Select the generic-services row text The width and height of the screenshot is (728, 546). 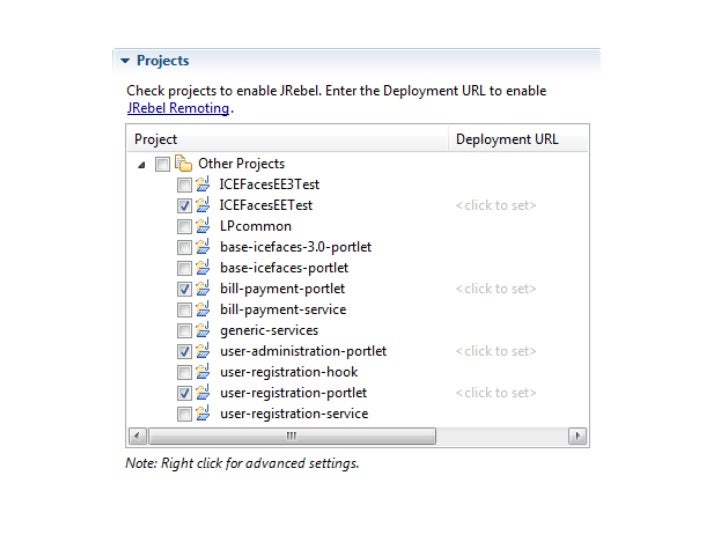(269, 331)
